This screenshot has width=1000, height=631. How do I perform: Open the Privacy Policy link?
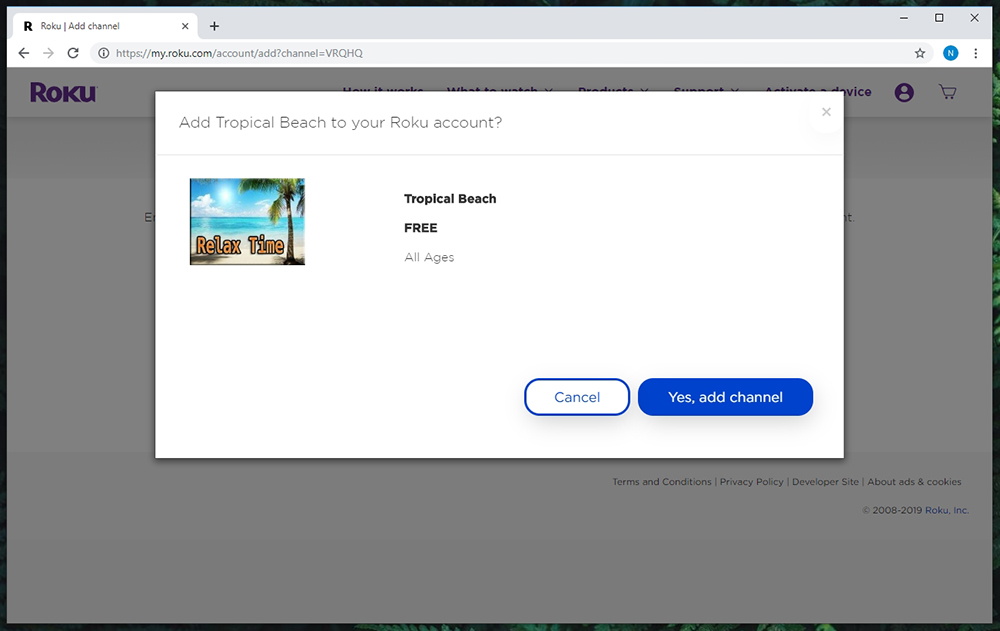[x=751, y=482]
